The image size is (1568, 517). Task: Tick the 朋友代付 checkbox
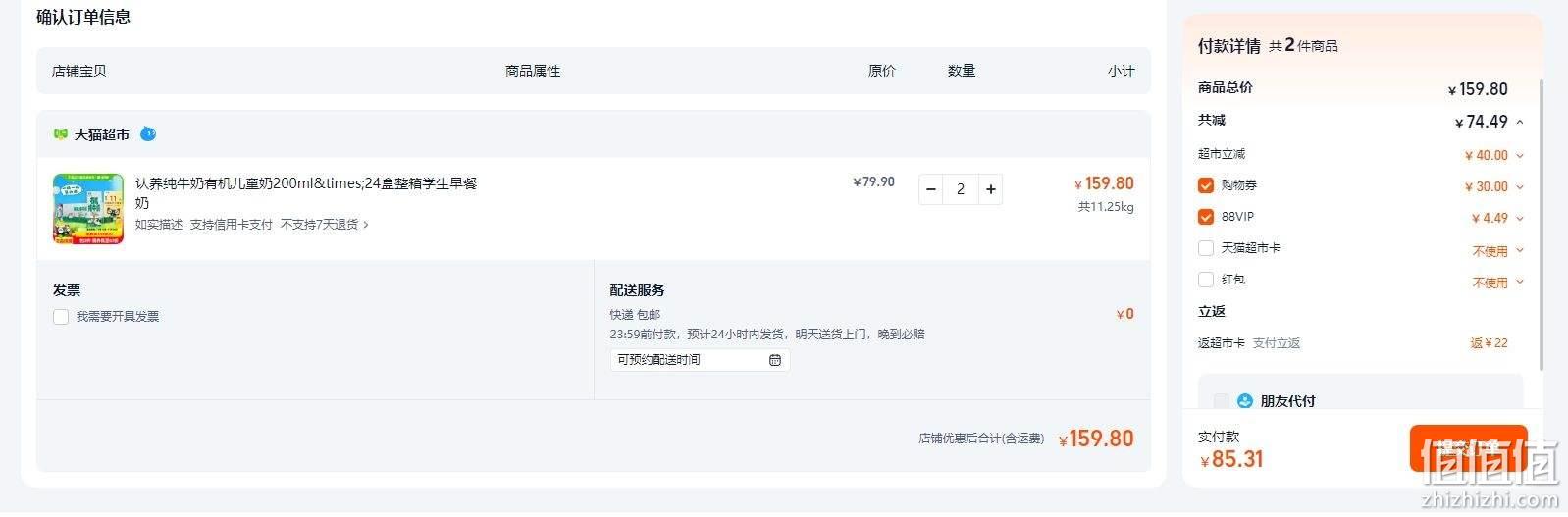coord(1222,401)
